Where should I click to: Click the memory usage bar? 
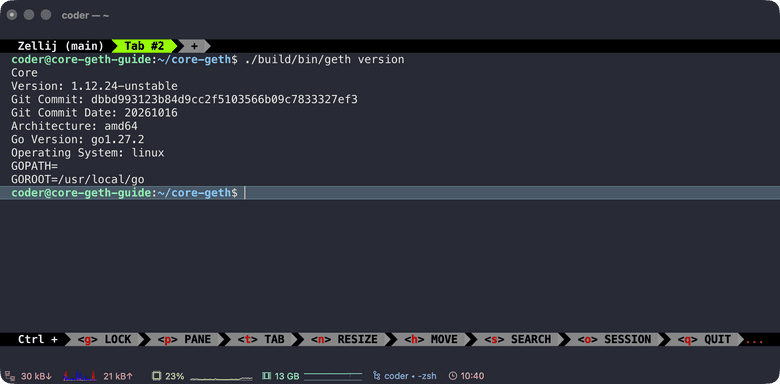click(333, 376)
